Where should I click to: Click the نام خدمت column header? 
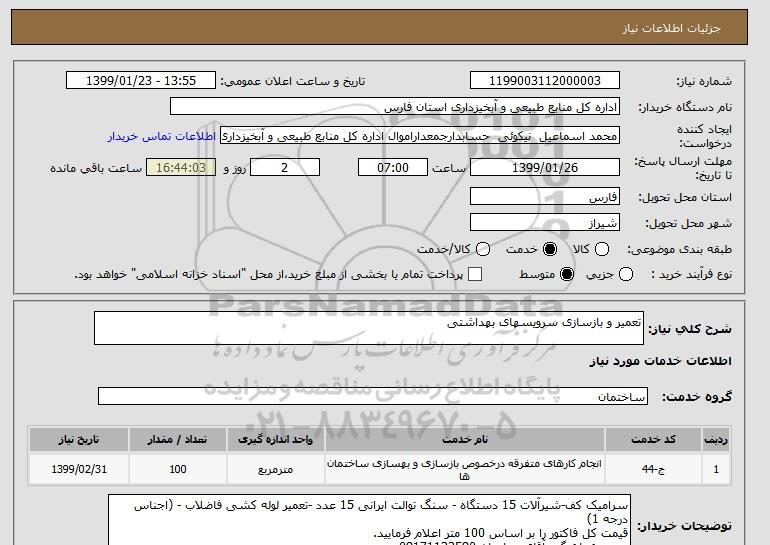click(465, 439)
